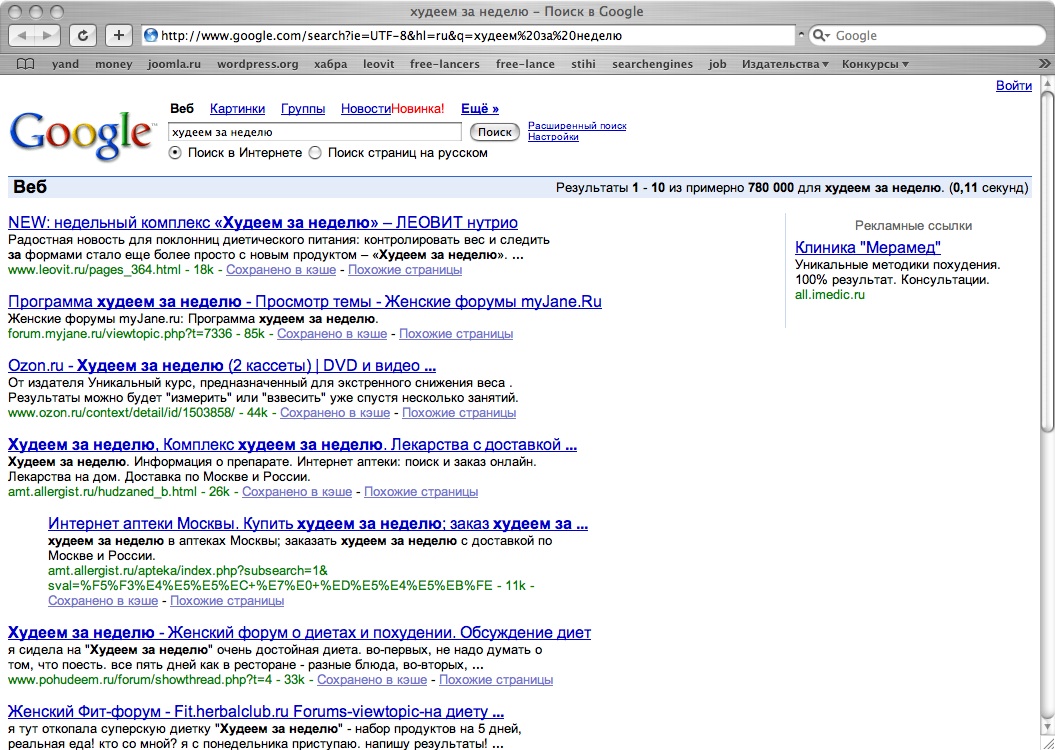1055x750 pixels.
Task: Click the vertical page scrollbar thumb
Action: coord(1046,260)
